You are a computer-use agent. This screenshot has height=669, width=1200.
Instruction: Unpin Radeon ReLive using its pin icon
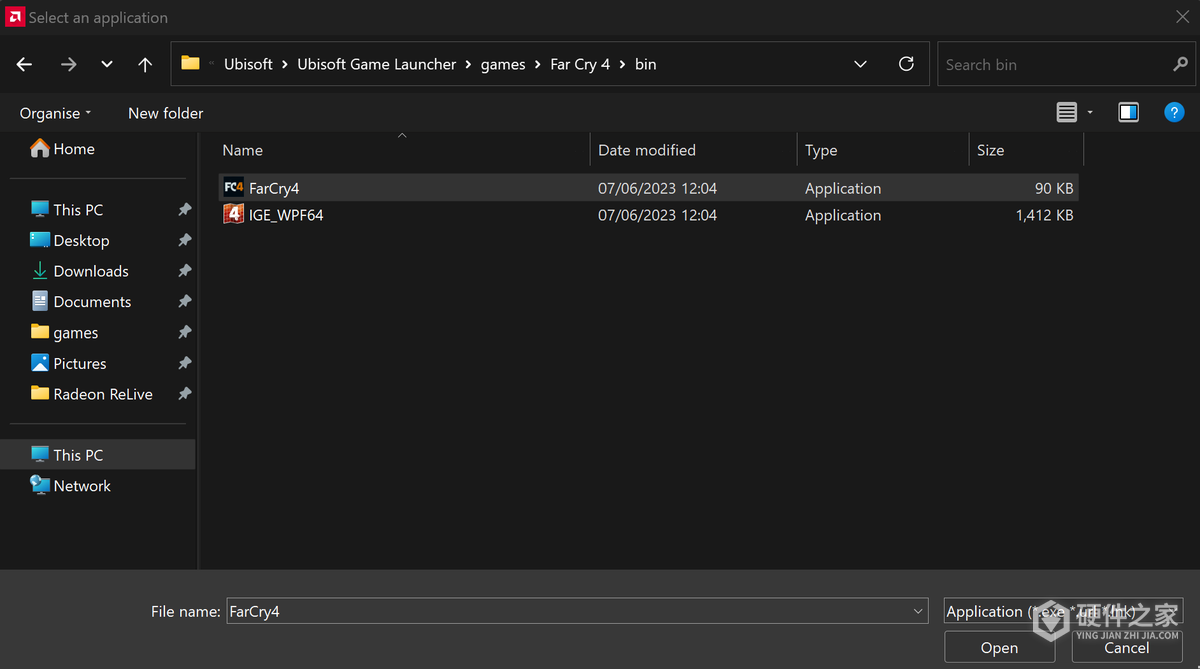[184, 394]
